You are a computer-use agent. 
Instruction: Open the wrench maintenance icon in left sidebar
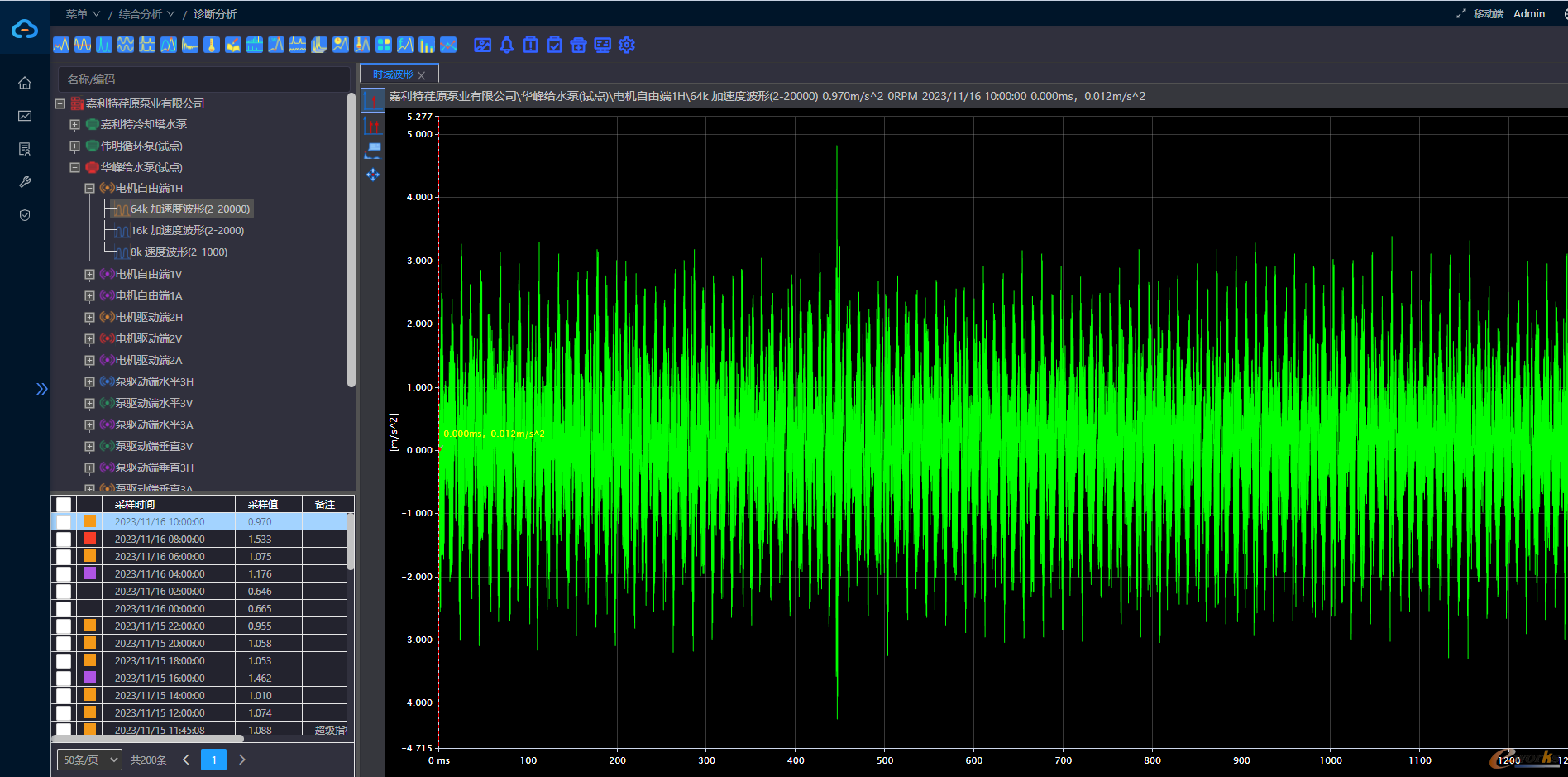(x=25, y=182)
